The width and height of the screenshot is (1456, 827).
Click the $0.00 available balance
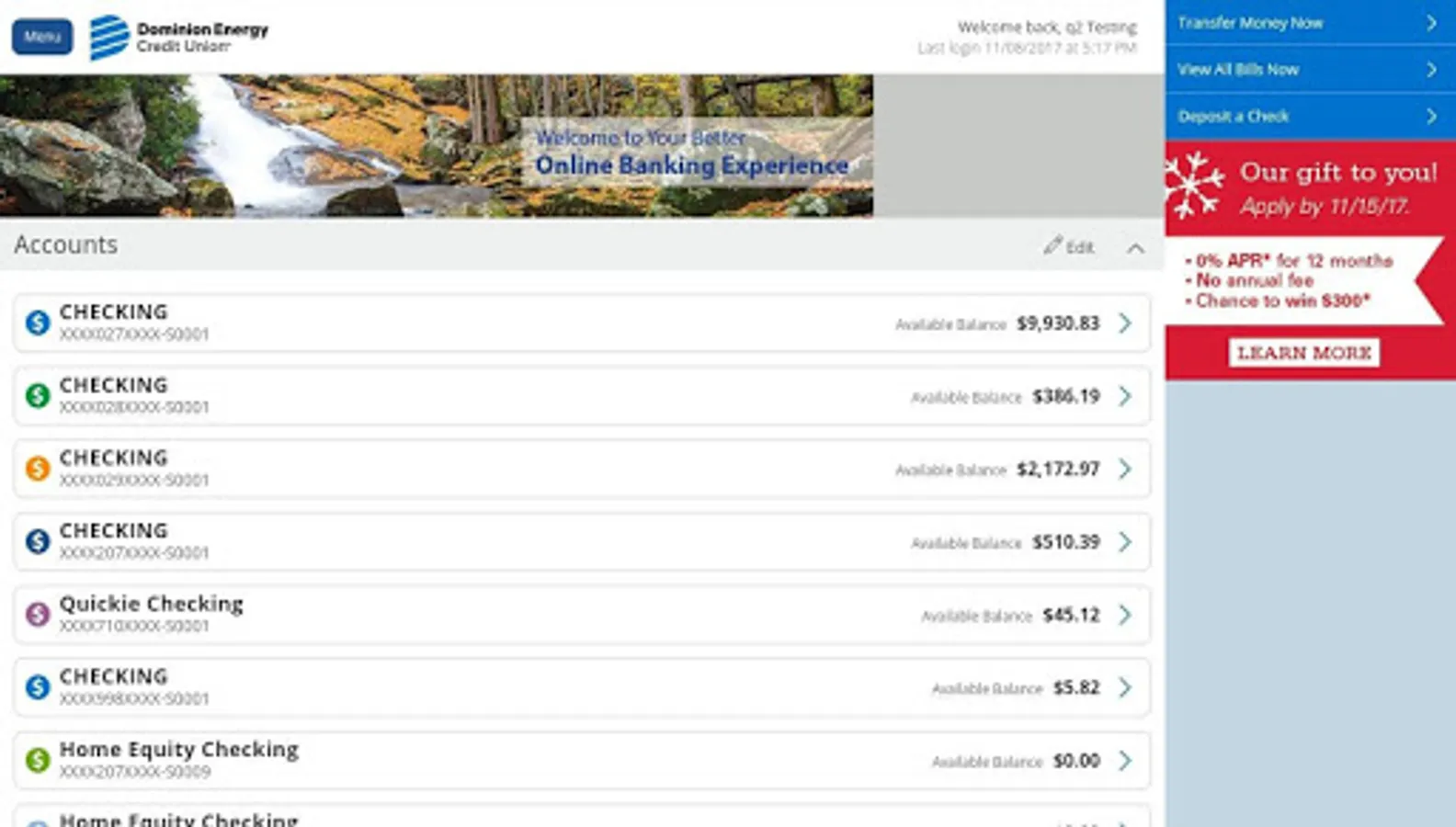pyautogui.click(x=1077, y=761)
